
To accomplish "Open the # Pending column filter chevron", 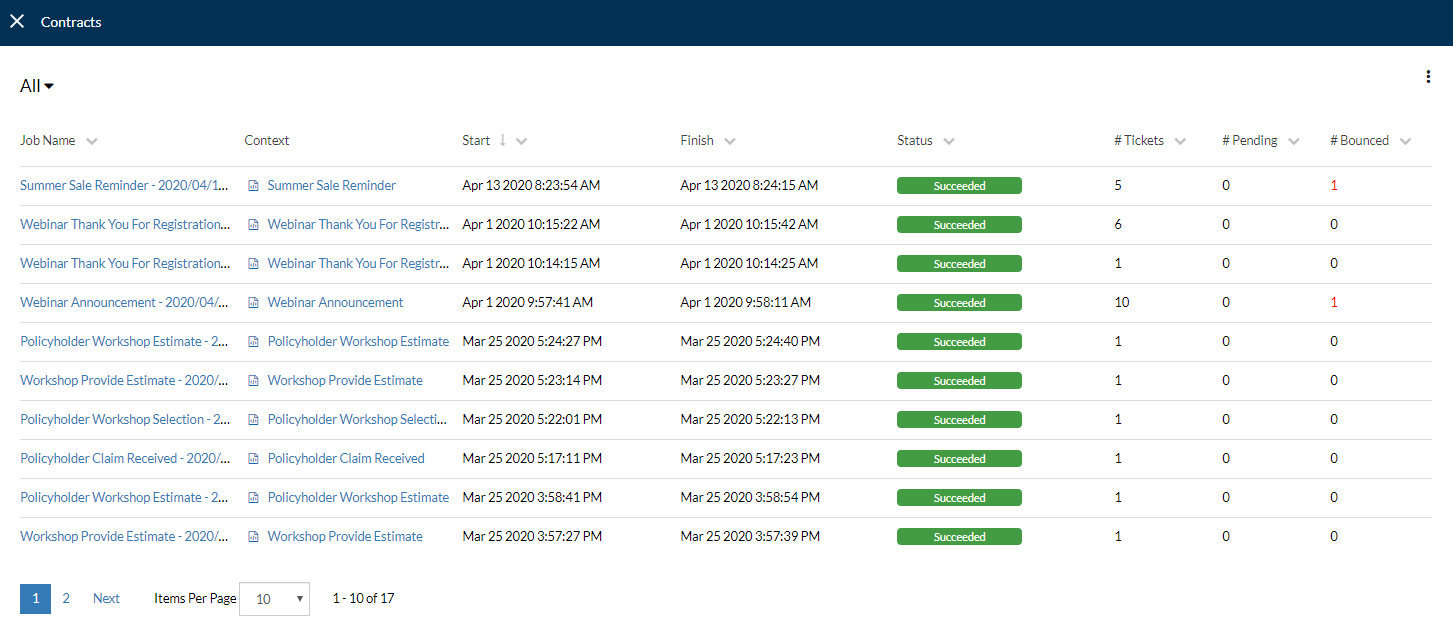I will [1294, 142].
